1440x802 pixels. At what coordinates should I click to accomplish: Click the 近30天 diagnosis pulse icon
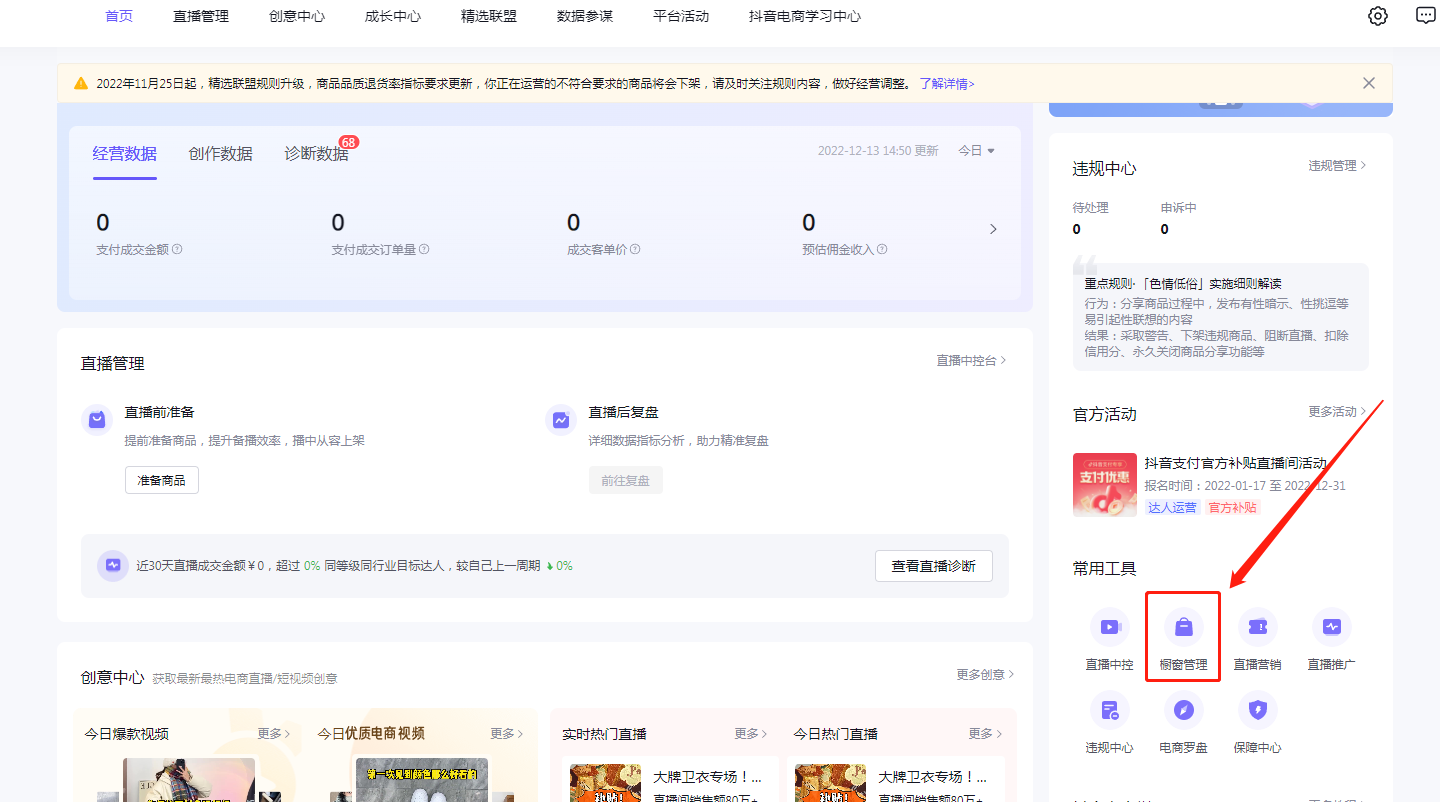coord(113,565)
